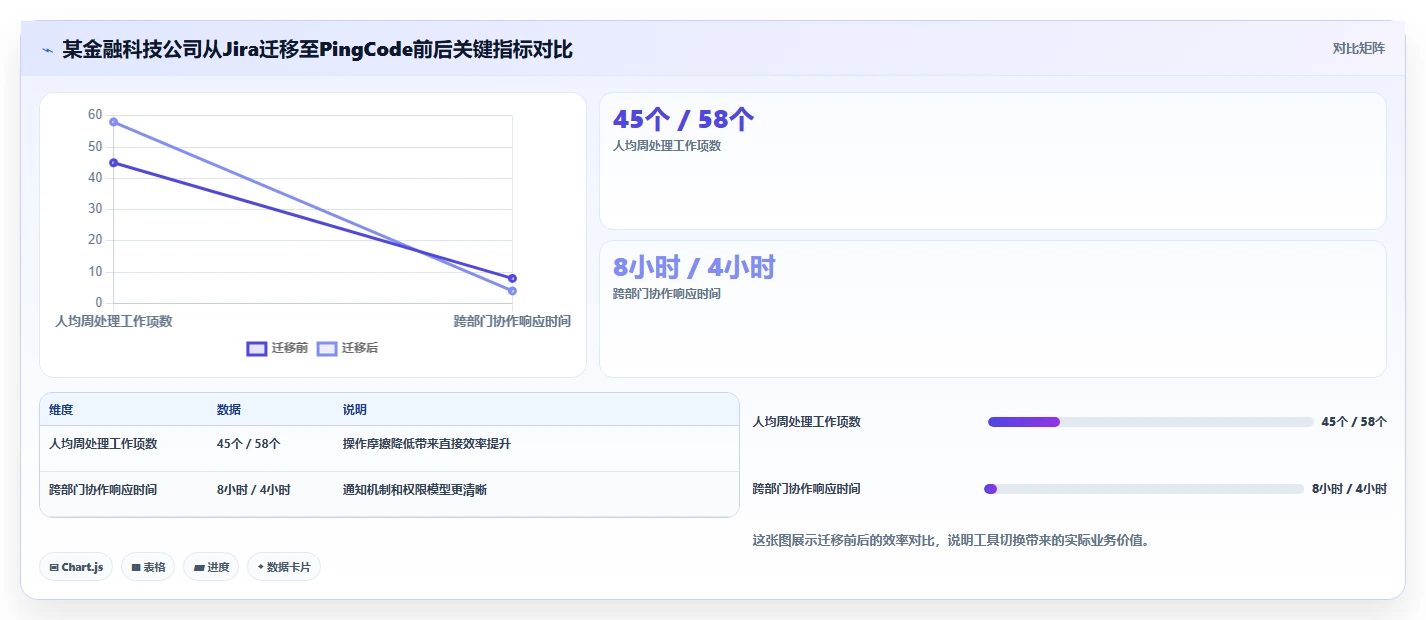Click the 说明 table column header
Image resolution: width=1426 pixels, height=620 pixels.
[x=355, y=410]
